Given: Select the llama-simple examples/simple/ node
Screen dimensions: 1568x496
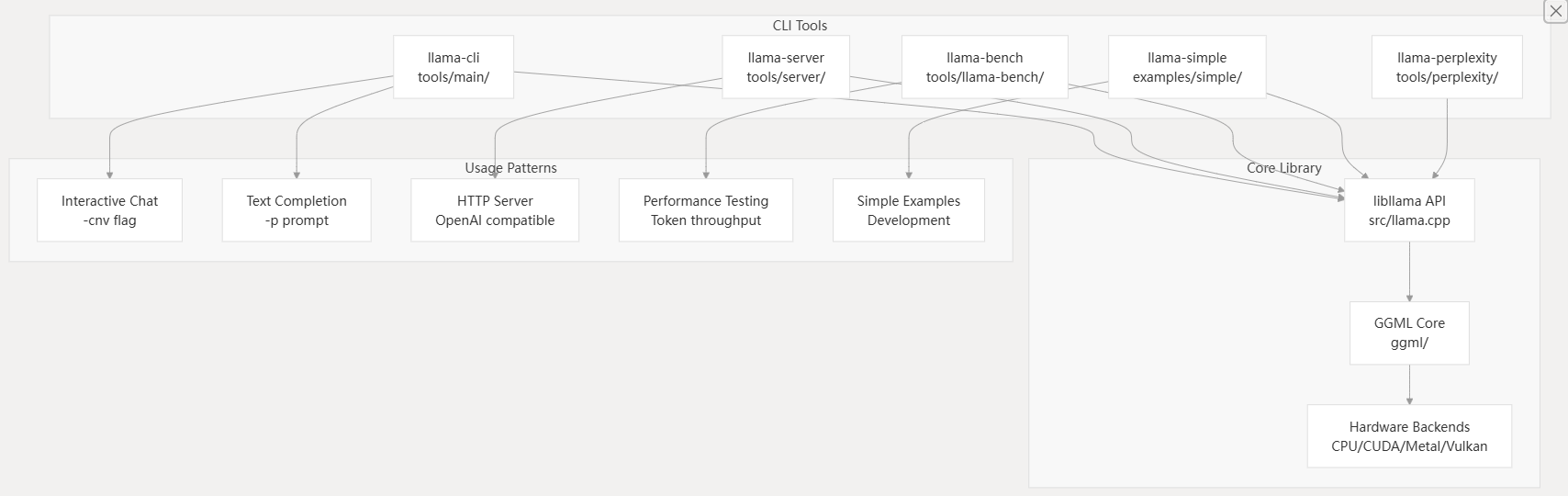Looking at the screenshot, I should click(x=1187, y=67).
